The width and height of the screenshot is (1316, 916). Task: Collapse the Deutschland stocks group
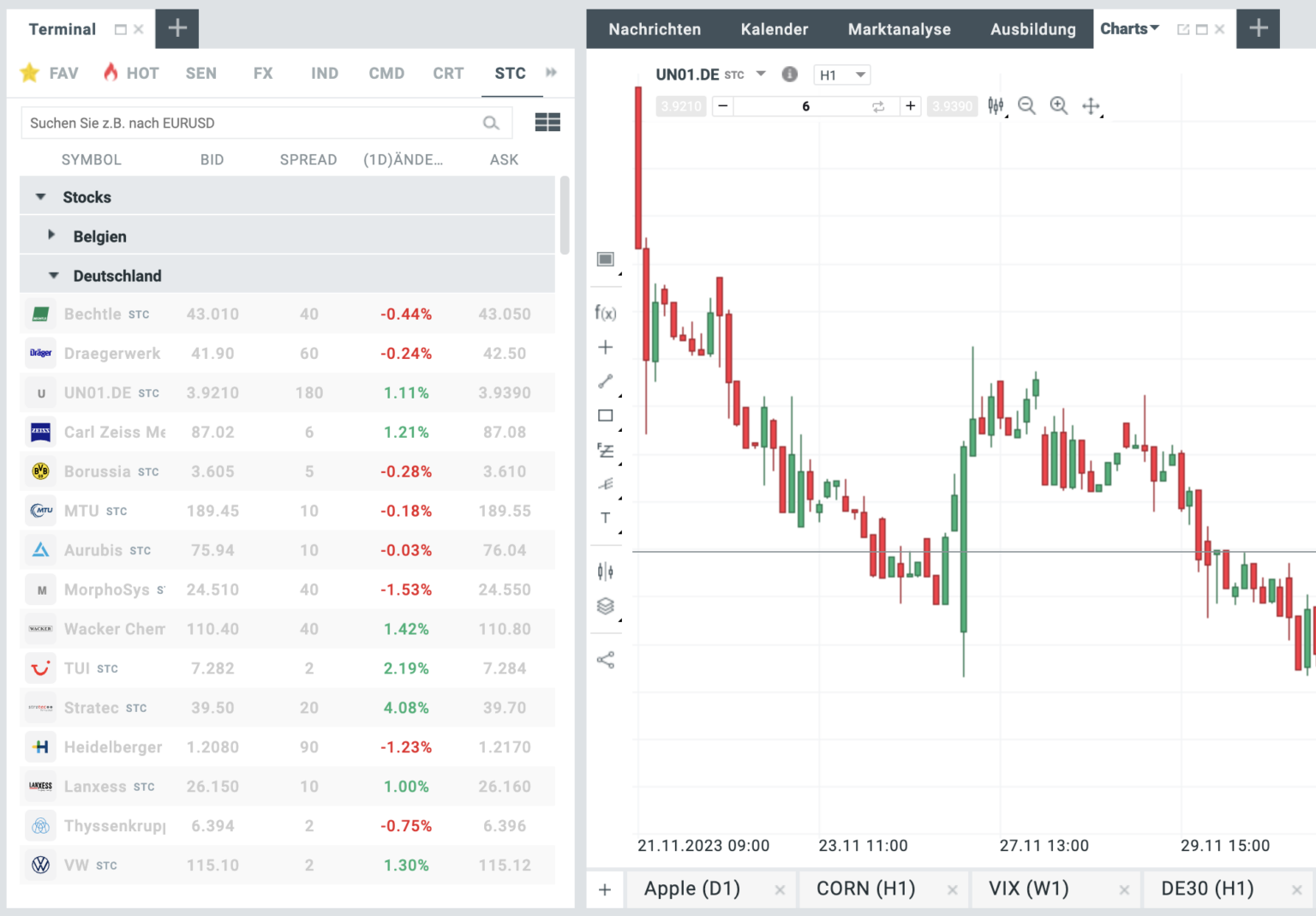point(53,275)
